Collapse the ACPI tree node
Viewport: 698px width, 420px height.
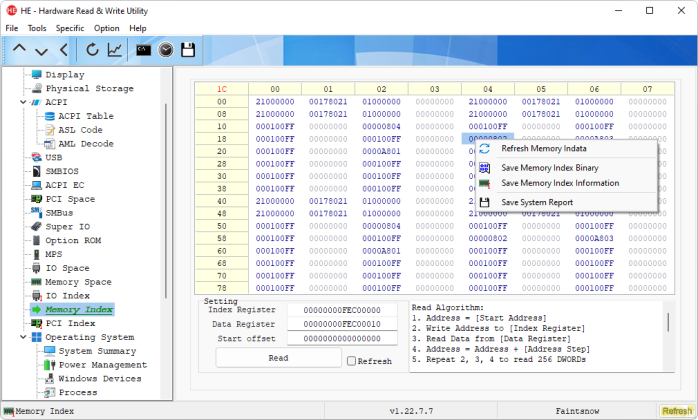click(x=23, y=102)
